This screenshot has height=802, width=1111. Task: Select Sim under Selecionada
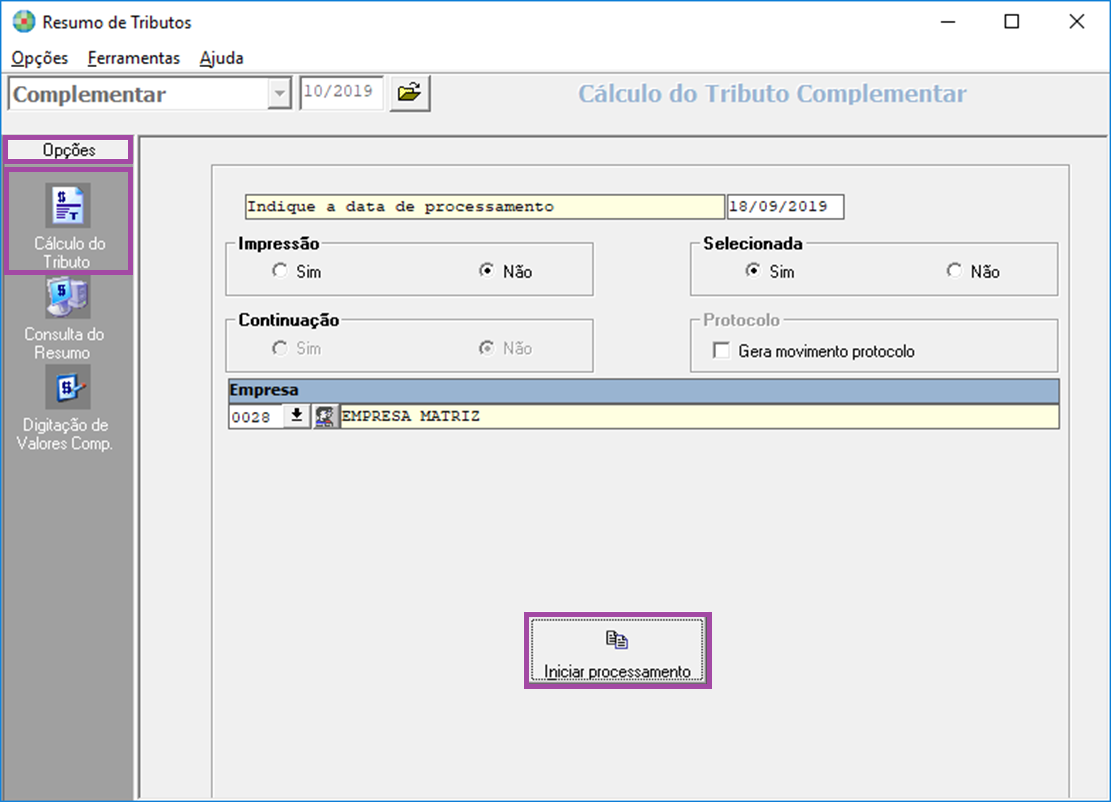(x=753, y=271)
